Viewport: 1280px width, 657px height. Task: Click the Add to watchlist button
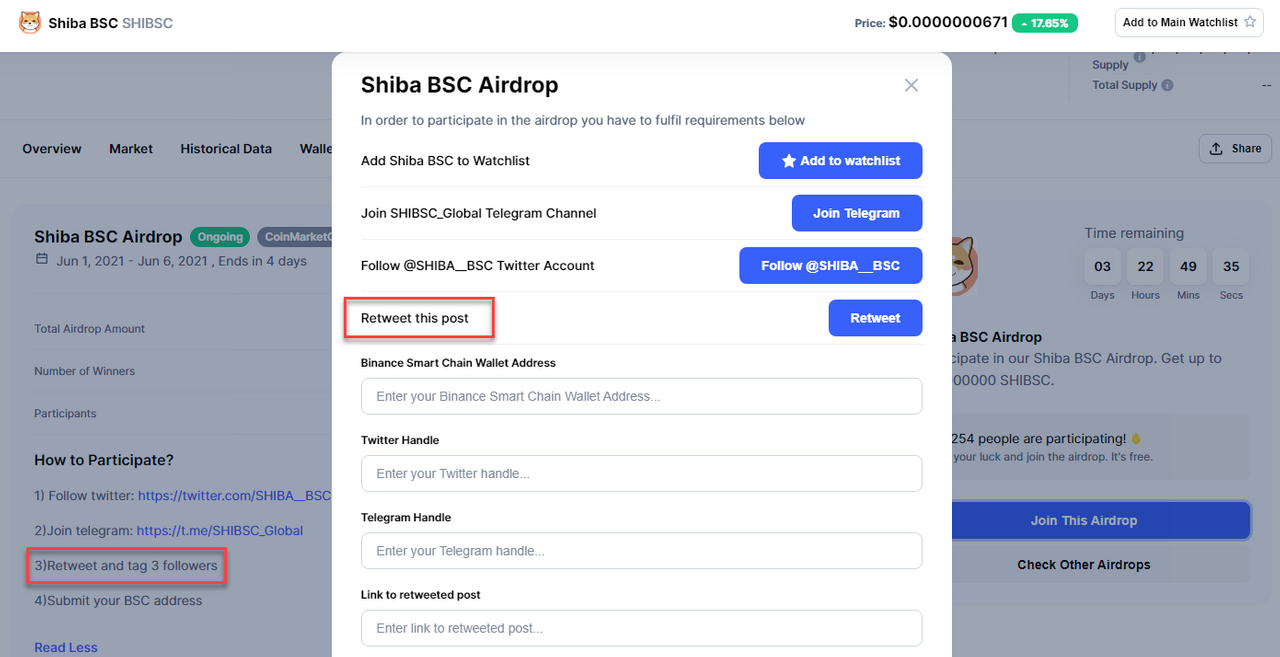click(840, 160)
